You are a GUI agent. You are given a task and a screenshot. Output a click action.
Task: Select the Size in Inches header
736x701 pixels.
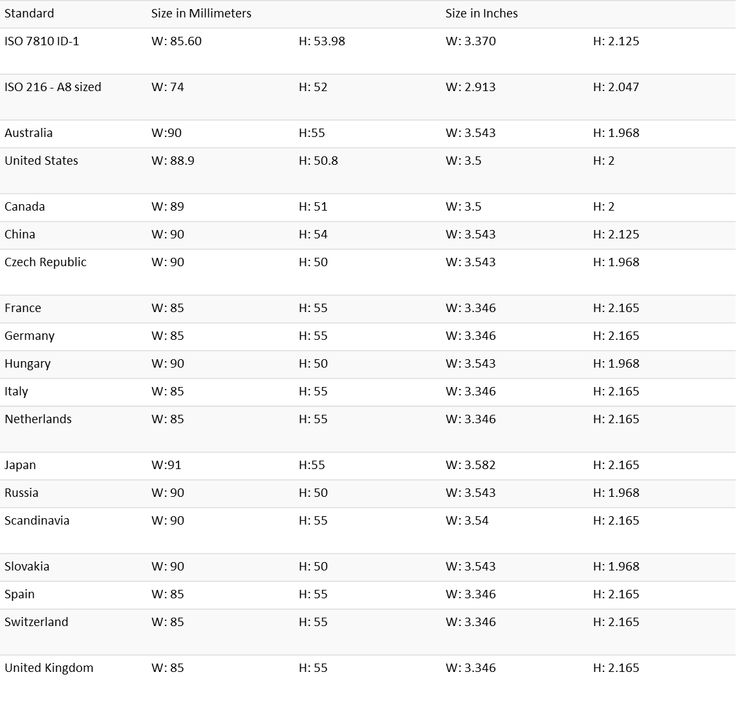click(x=481, y=13)
